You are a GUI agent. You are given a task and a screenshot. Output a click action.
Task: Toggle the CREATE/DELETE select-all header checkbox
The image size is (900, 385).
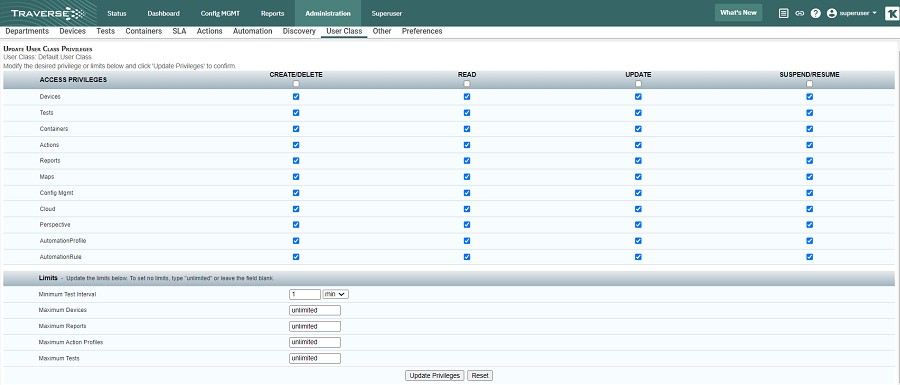tap(296, 84)
